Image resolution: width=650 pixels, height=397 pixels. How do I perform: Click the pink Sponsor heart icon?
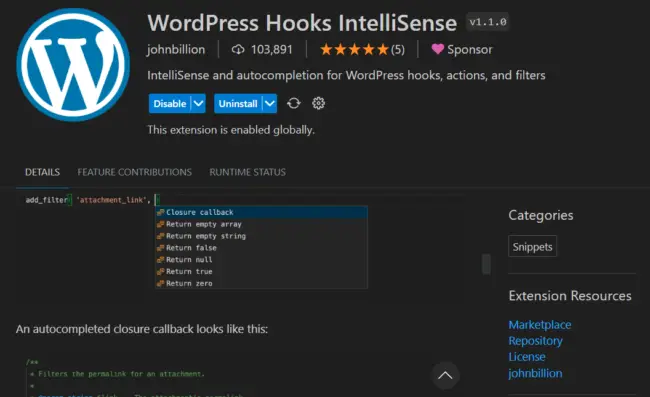[437, 49]
